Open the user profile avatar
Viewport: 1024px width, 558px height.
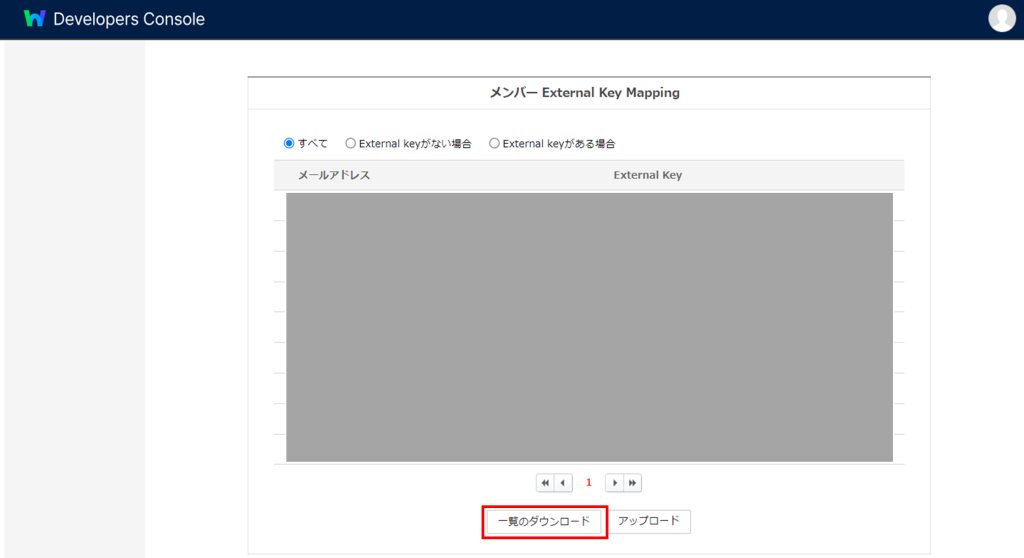coord(1001,18)
